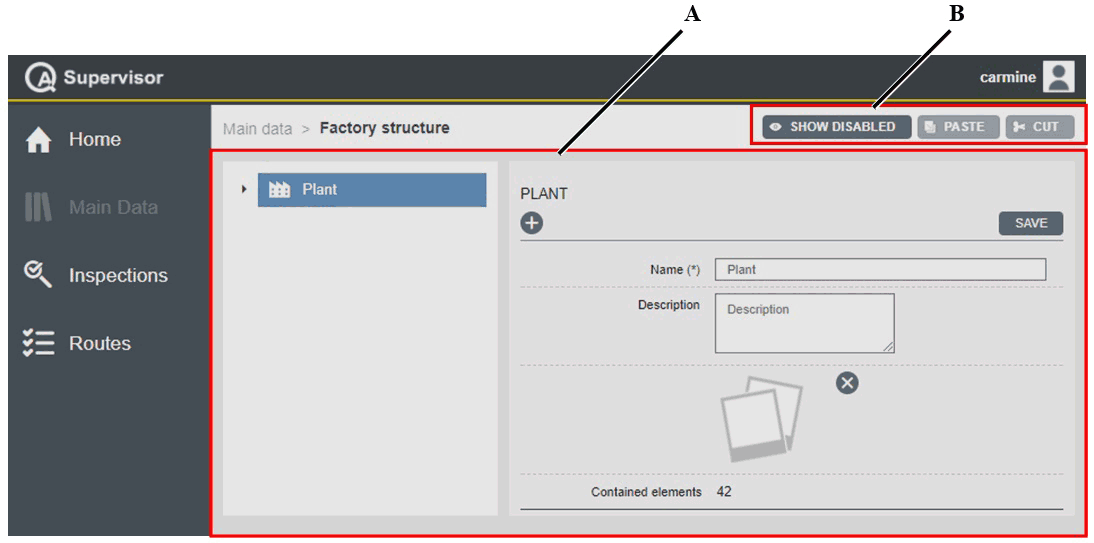1094x543 pixels.
Task: Click the CUT button
Action: 1038,127
